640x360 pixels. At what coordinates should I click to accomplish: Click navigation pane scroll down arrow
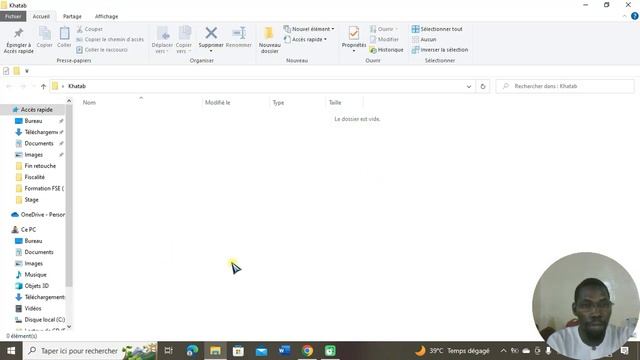pyautogui.click(x=69, y=327)
